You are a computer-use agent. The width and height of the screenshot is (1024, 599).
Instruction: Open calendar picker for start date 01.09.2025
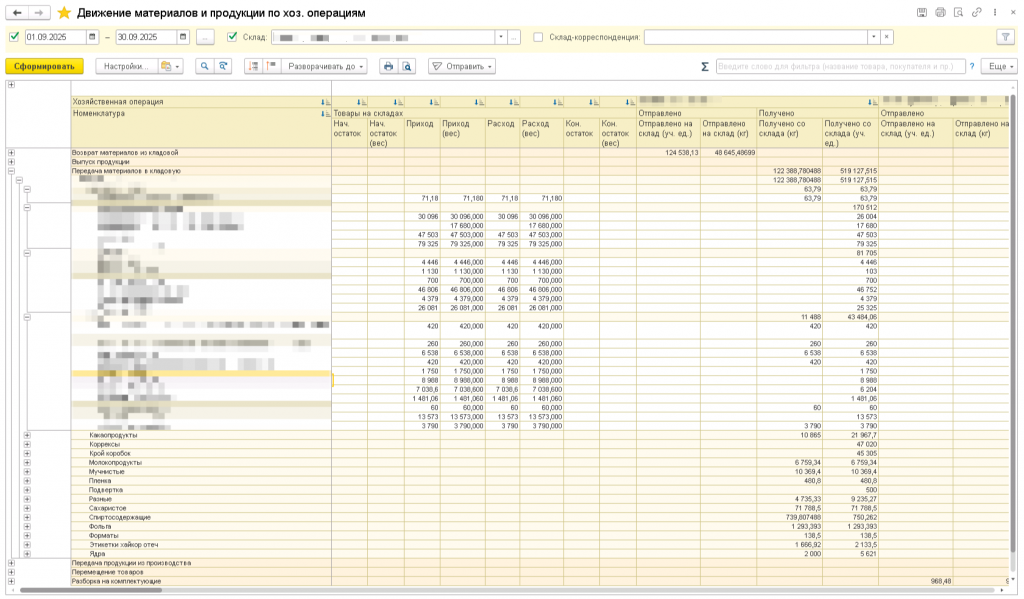(x=93, y=37)
